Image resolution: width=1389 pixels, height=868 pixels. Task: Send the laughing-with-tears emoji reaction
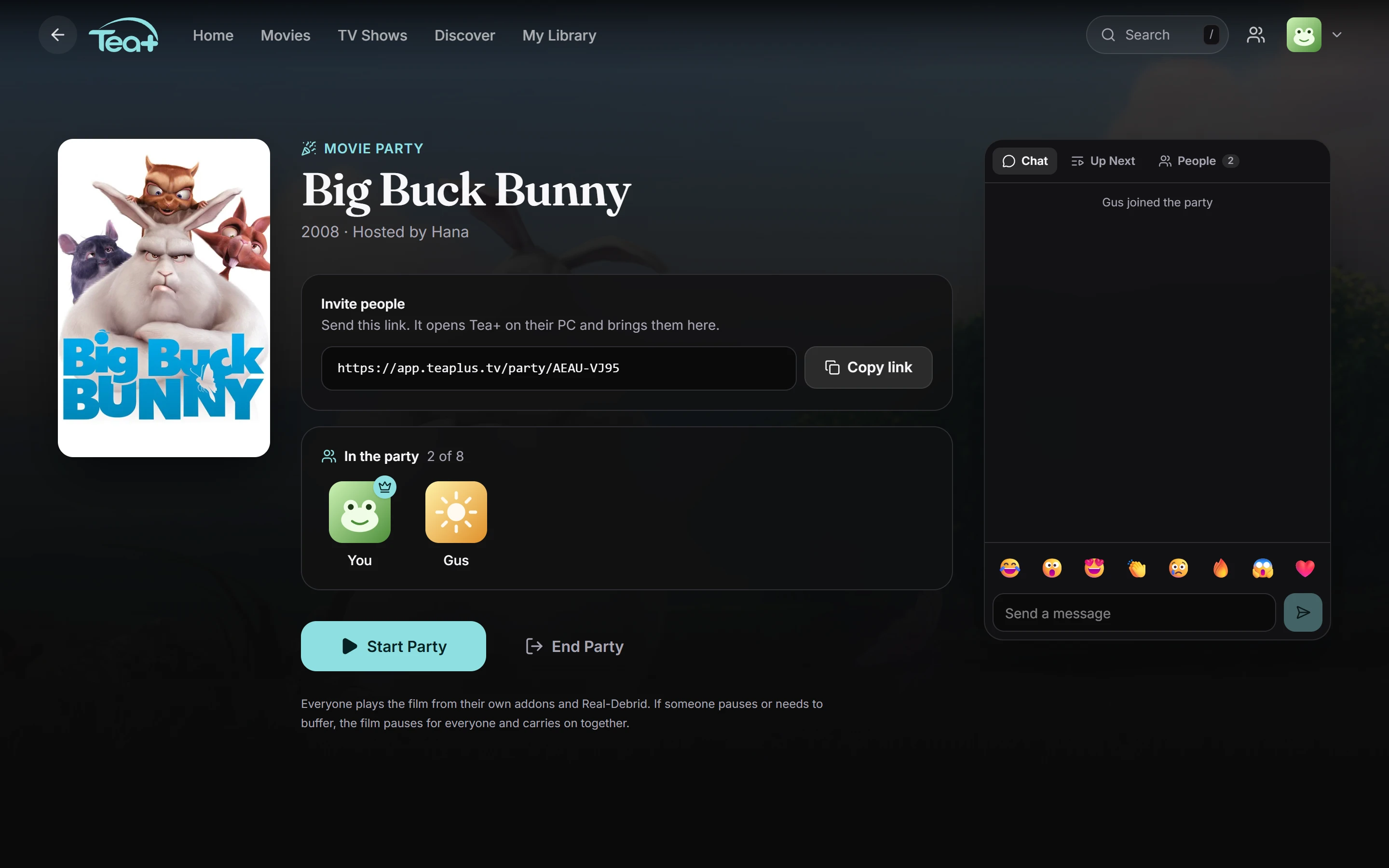(1009, 569)
